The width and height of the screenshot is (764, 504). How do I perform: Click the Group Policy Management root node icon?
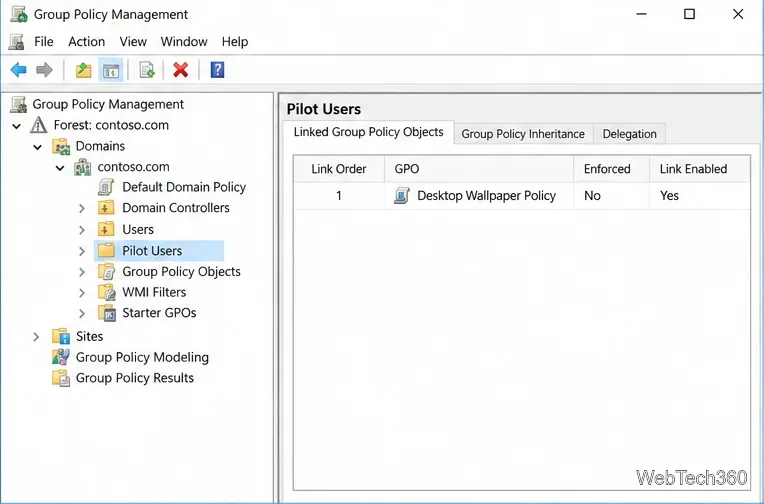[x=19, y=104]
